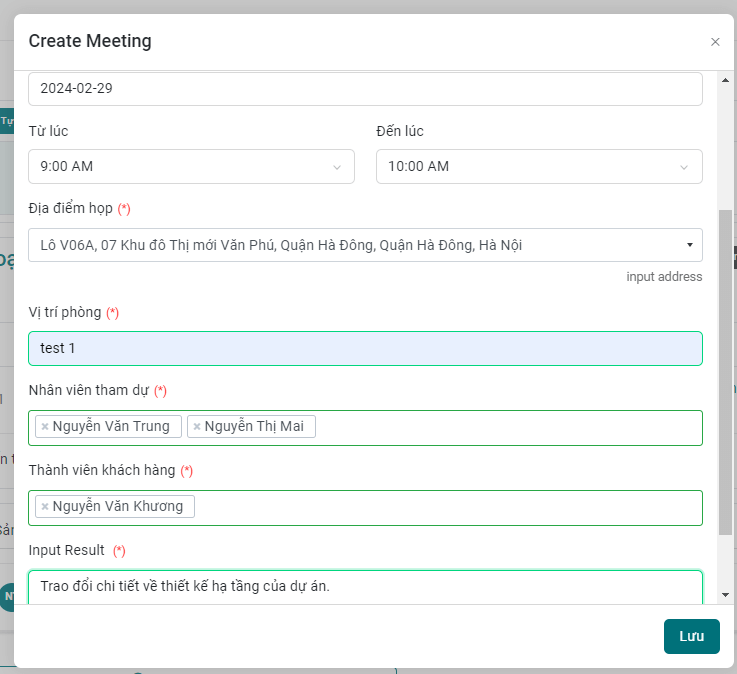Remove Nguyễn Thị Mai tag

point(197,427)
